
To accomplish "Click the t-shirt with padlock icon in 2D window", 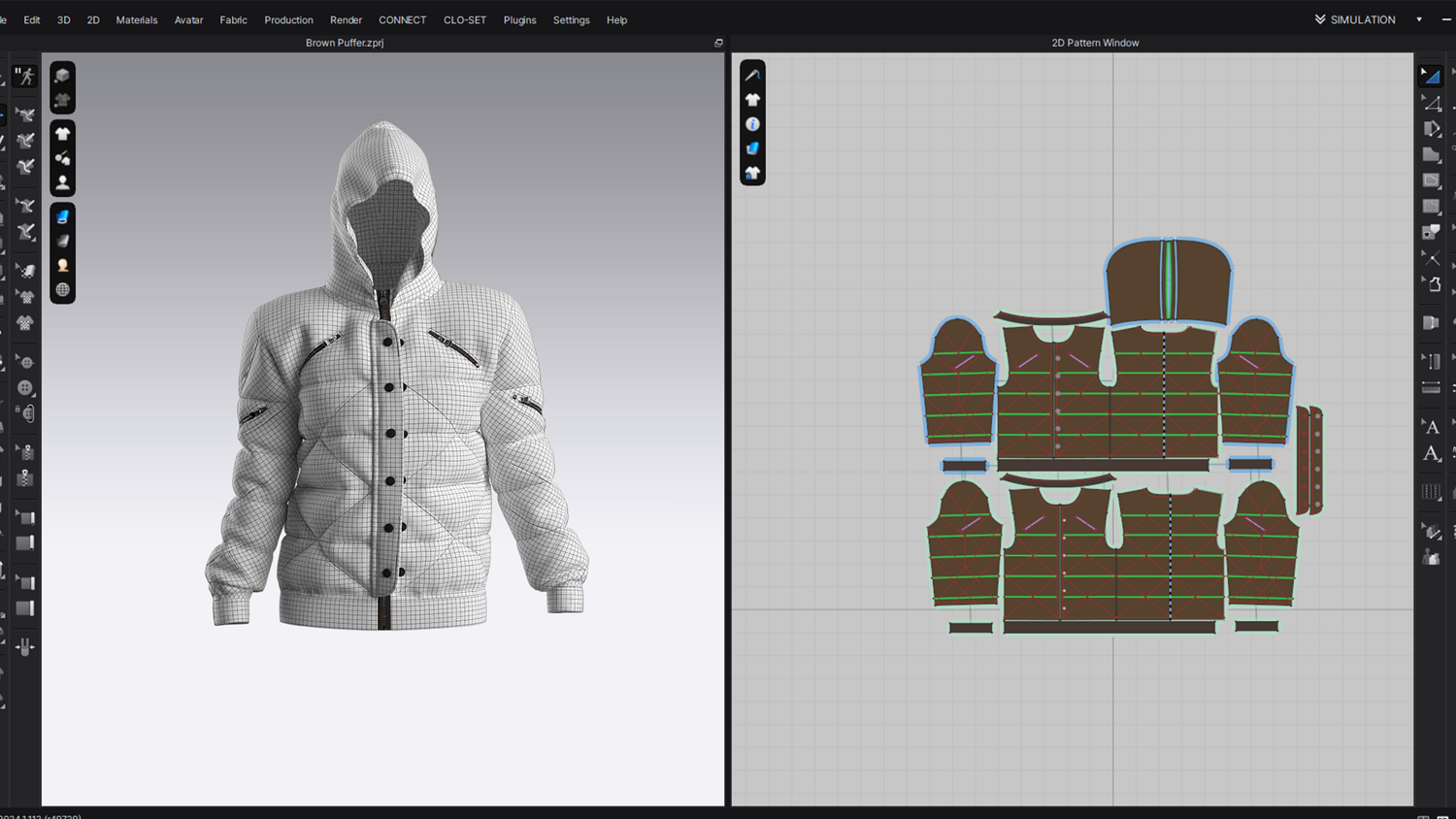I will pyautogui.click(x=752, y=173).
